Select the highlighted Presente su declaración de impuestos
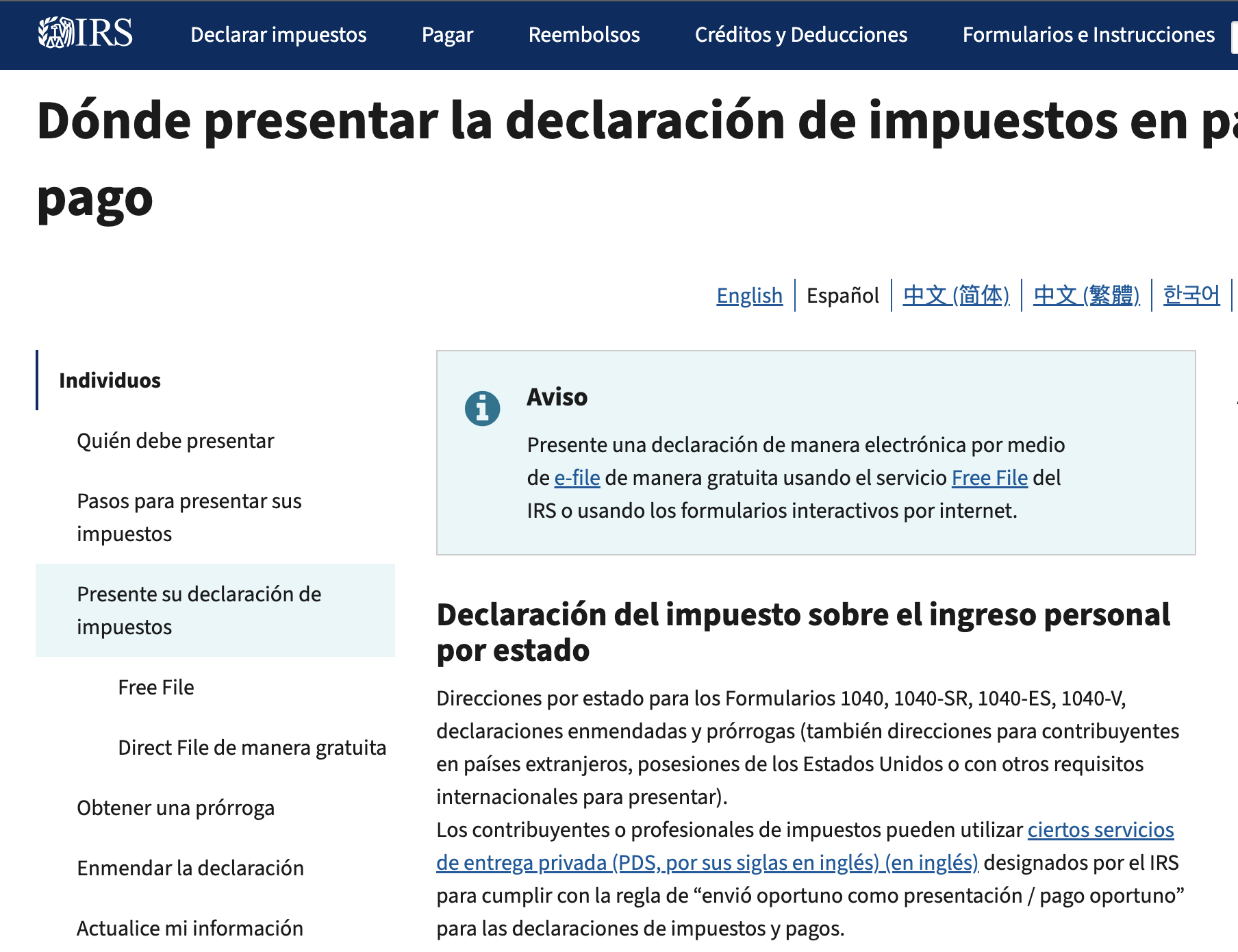 click(199, 610)
